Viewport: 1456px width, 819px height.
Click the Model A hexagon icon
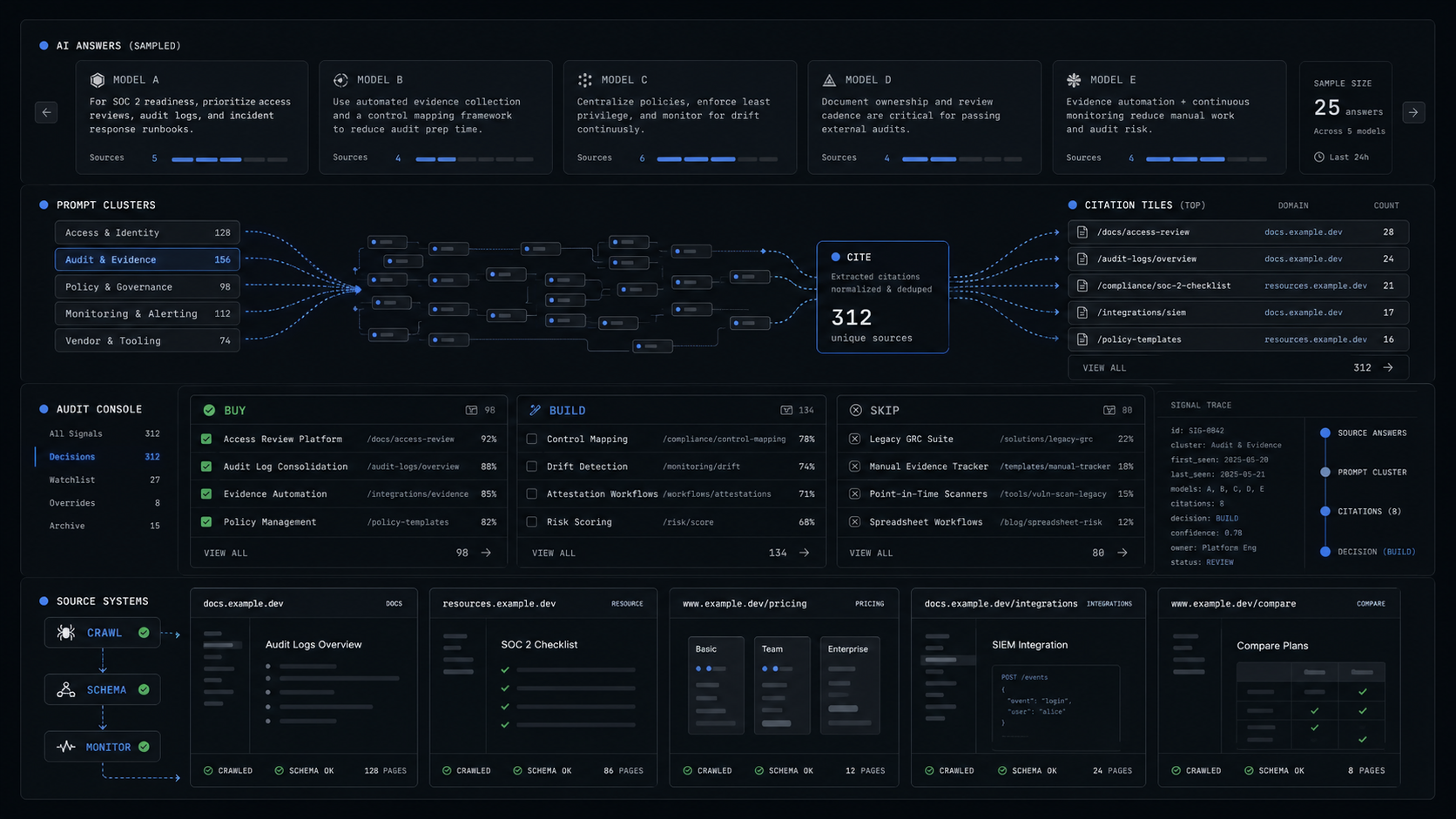(x=98, y=80)
